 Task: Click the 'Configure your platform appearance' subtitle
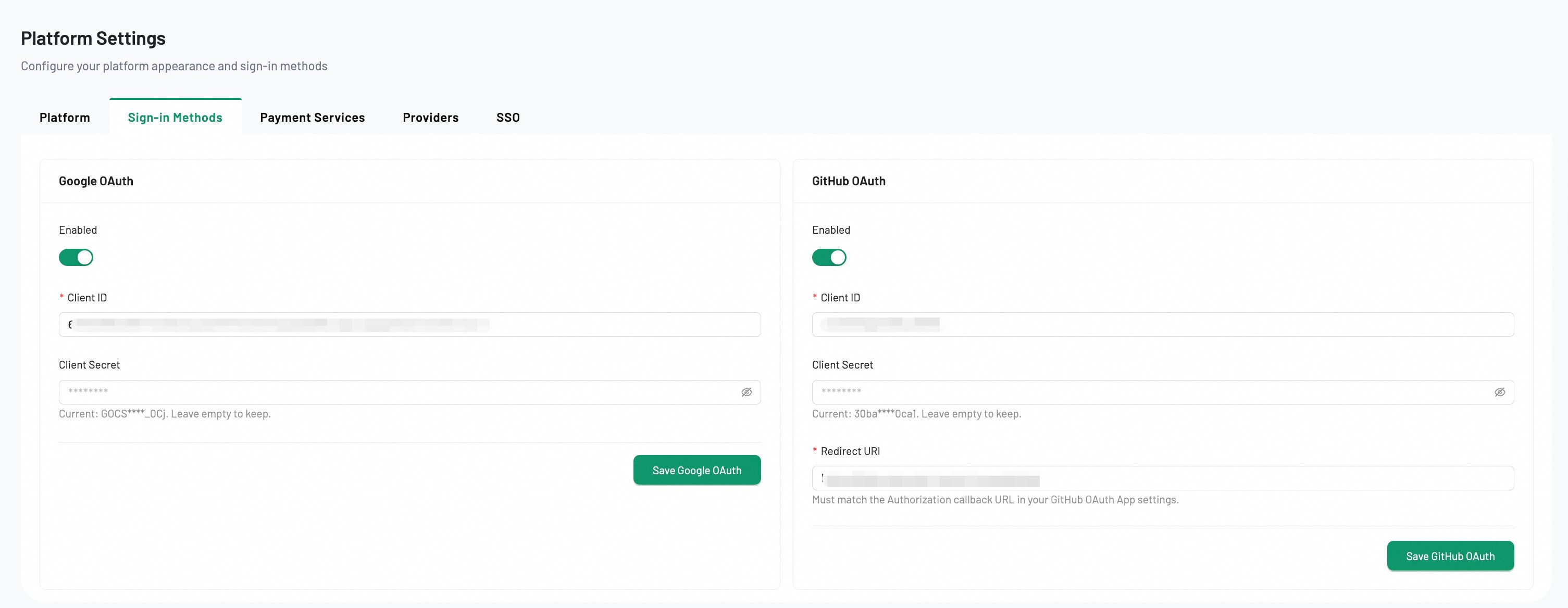click(174, 66)
